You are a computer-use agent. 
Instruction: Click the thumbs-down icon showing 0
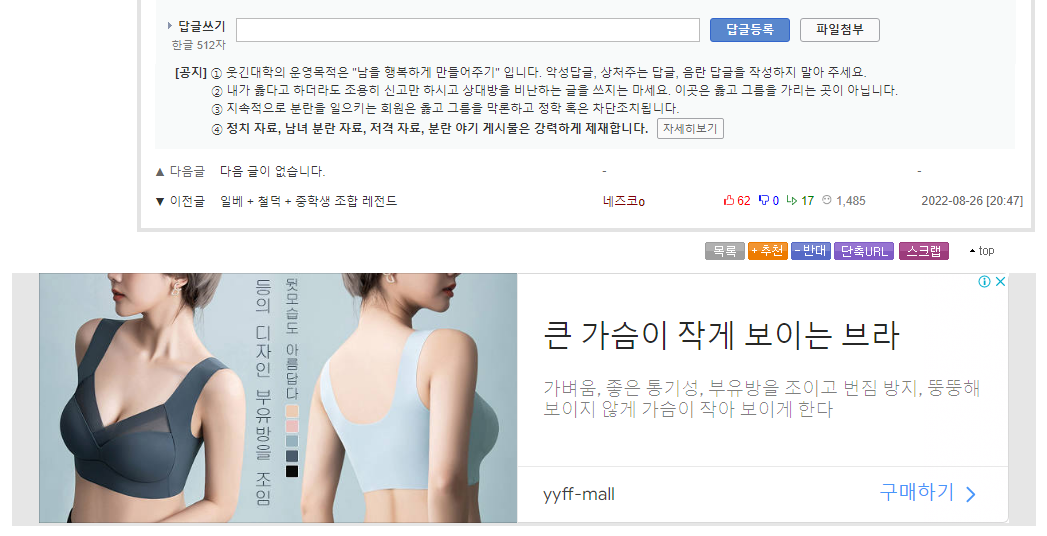point(764,200)
